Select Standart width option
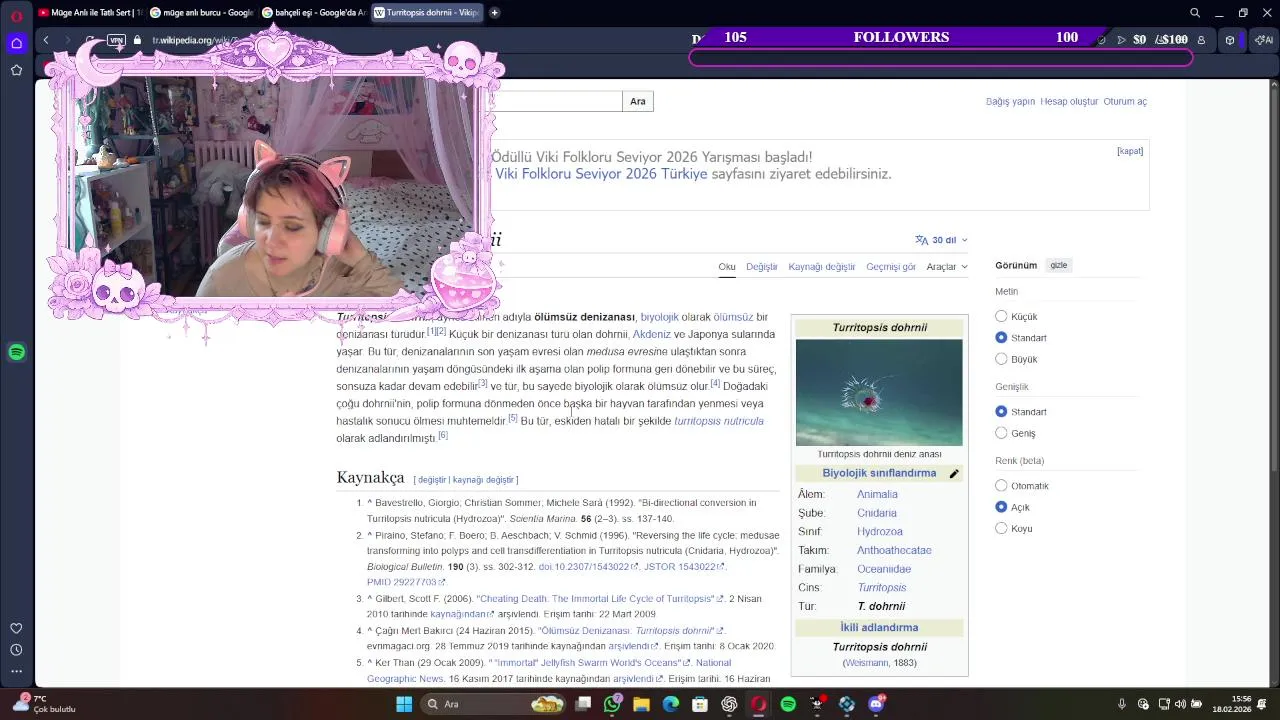Viewport: 1280px width, 720px height. (x=1001, y=412)
